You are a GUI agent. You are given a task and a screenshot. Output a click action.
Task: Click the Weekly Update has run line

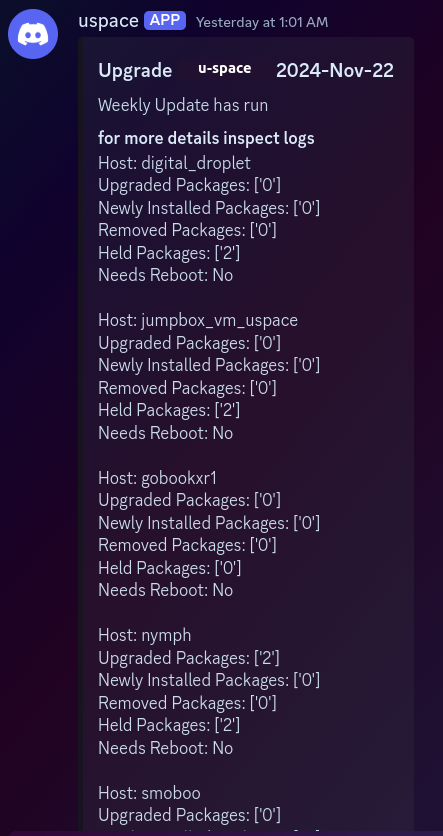183,105
